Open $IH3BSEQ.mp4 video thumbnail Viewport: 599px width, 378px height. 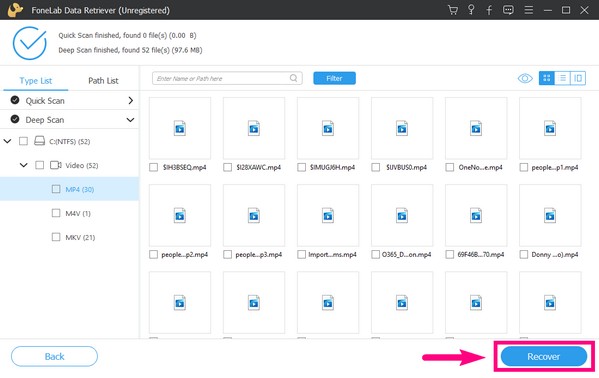[180, 128]
